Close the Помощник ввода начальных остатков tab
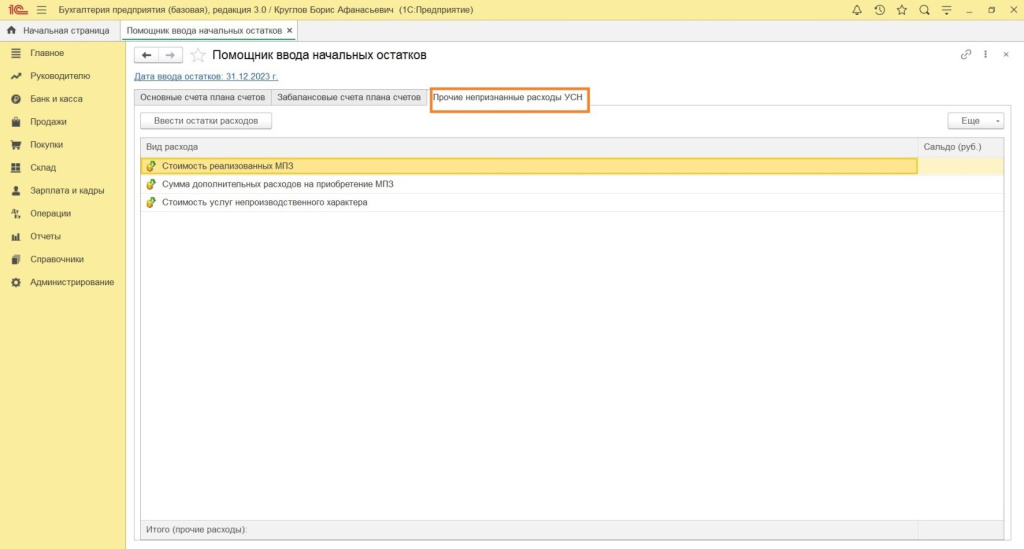 click(x=290, y=31)
